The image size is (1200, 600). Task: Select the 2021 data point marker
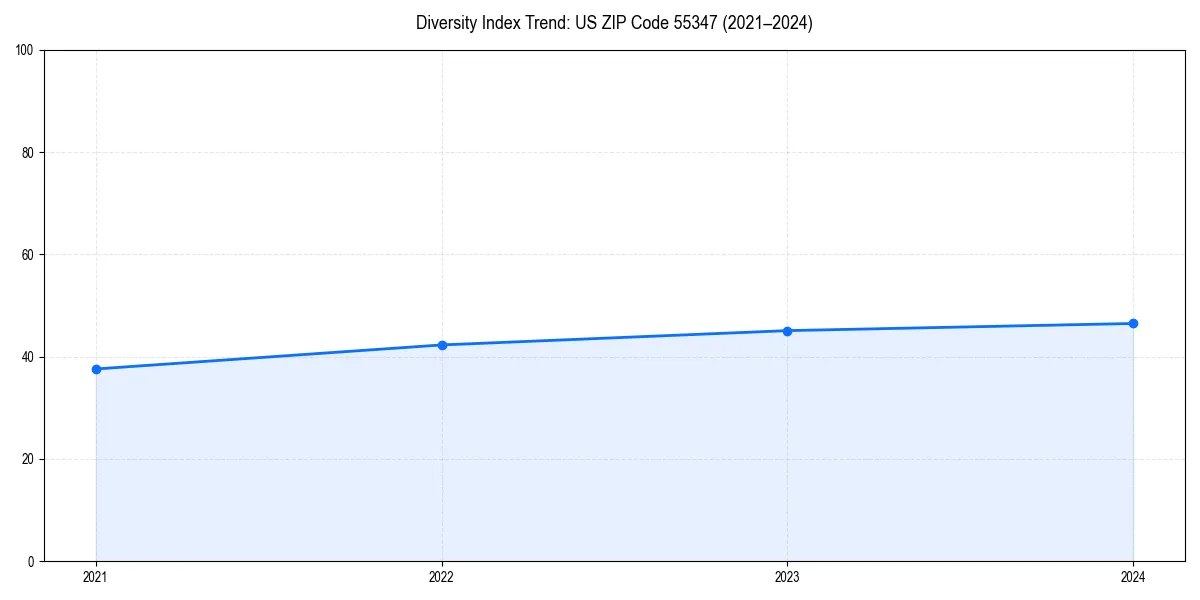coord(95,369)
